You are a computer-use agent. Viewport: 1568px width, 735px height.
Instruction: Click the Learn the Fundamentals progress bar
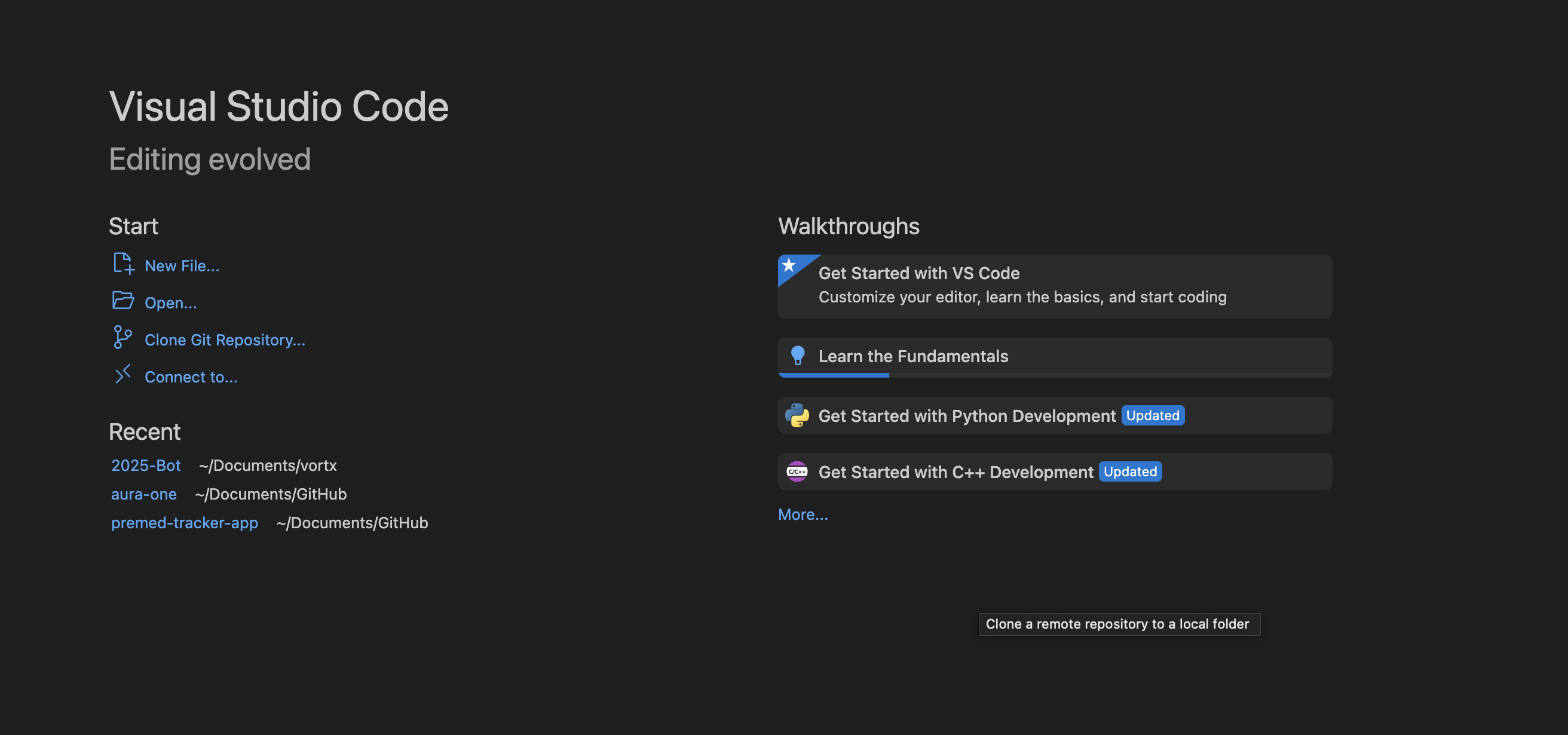pyautogui.click(x=1055, y=375)
